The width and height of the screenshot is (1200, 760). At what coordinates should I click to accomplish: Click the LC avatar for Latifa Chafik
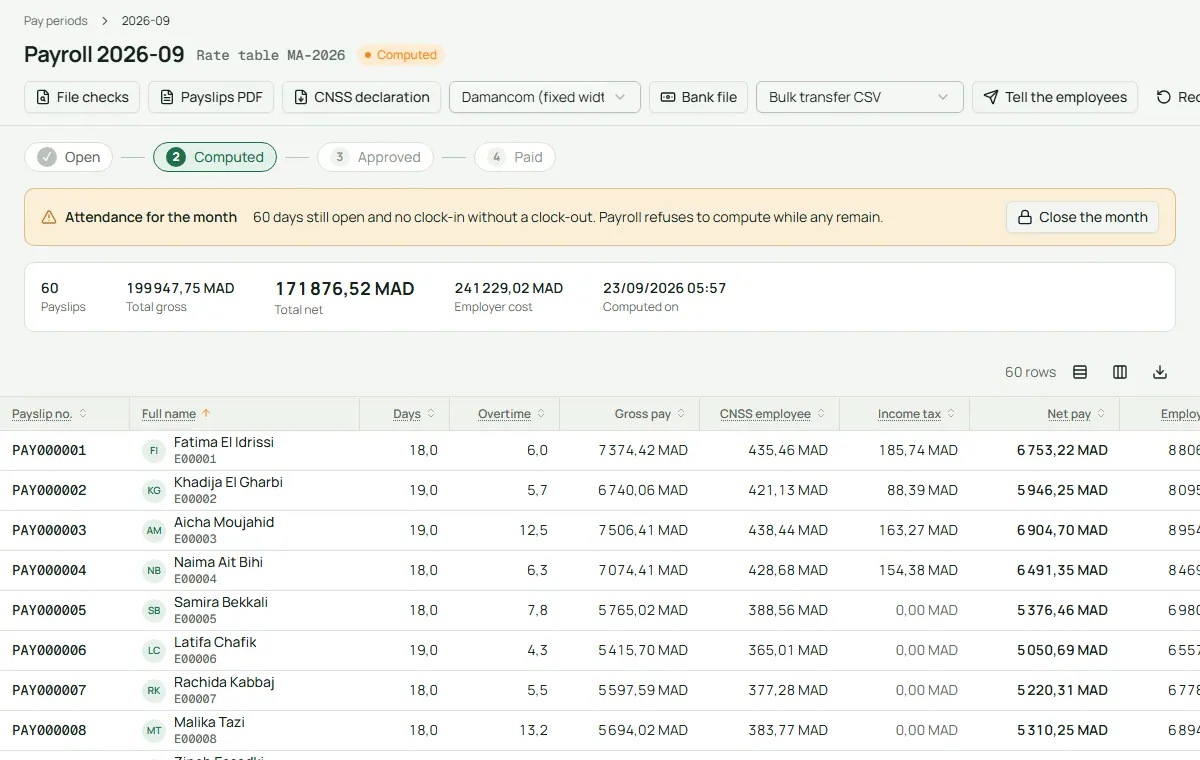(154, 651)
